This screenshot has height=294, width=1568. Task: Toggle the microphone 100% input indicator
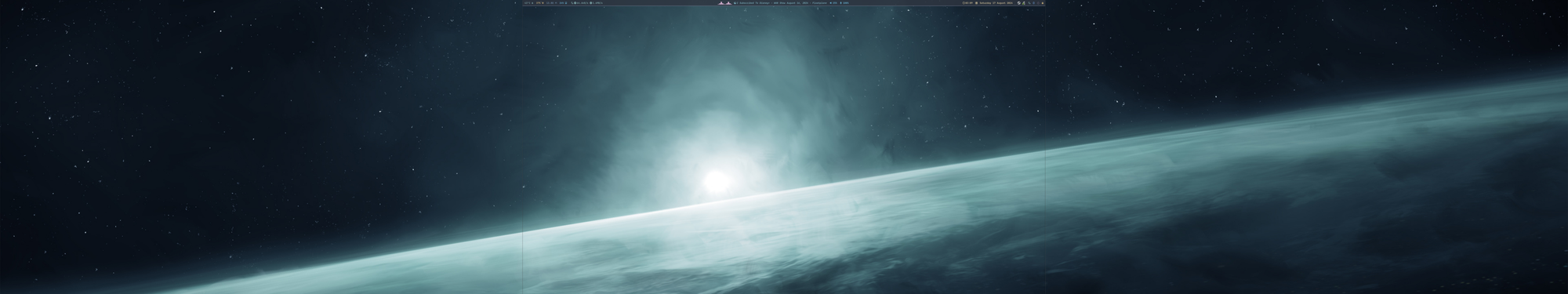click(x=844, y=3)
